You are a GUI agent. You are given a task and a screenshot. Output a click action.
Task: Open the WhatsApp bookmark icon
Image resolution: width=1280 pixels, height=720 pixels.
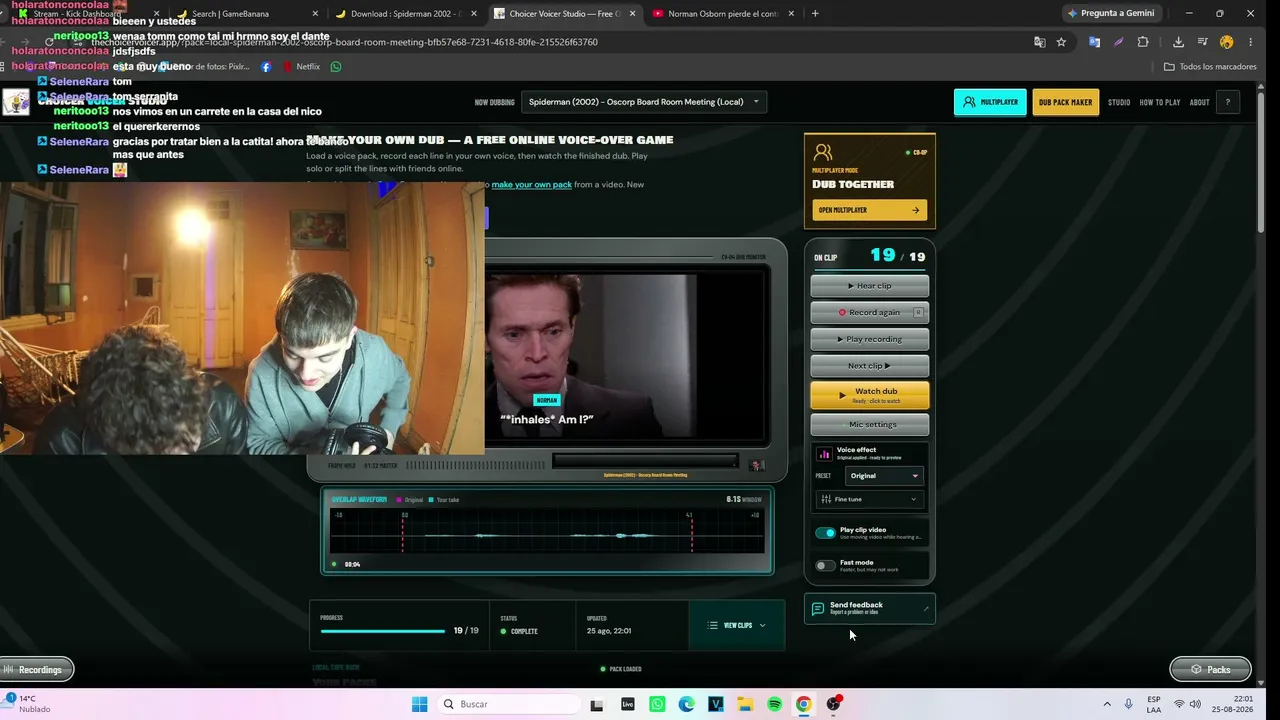point(336,67)
